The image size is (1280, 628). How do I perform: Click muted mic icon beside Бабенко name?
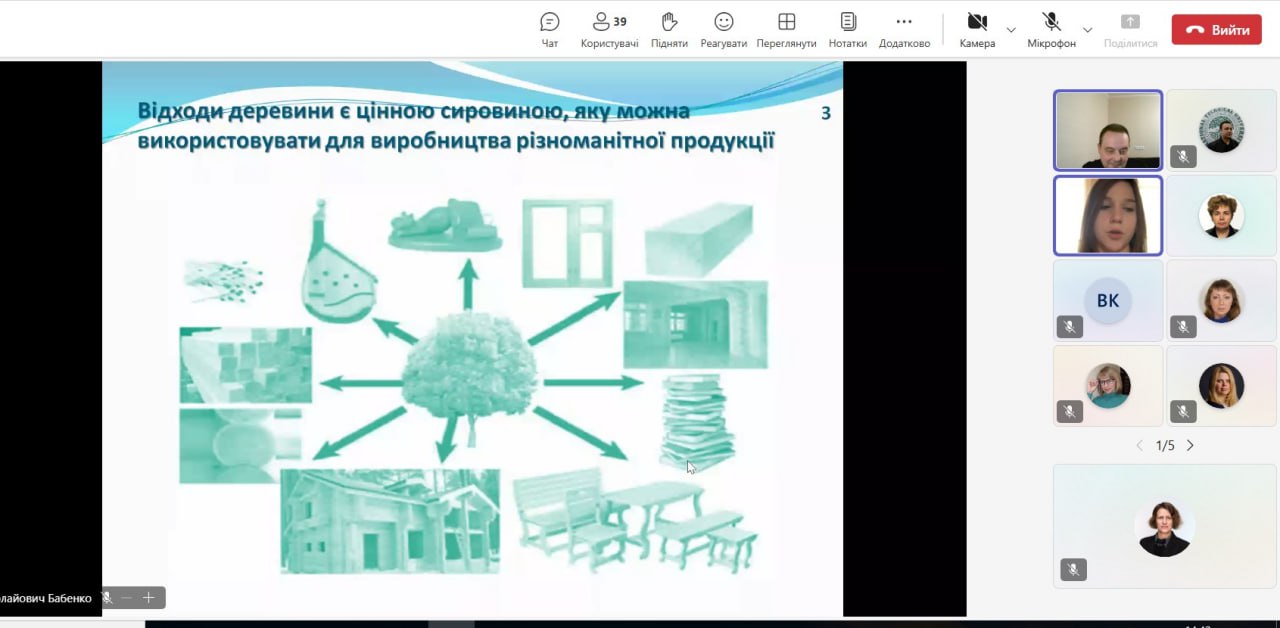coord(107,598)
